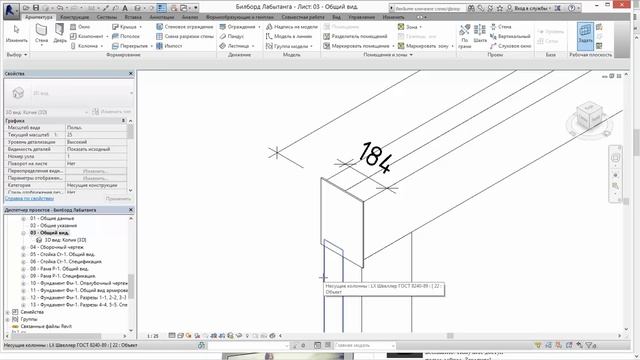
Task: Click the keyword search input field in title bar
Action: [x=427, y=8]
